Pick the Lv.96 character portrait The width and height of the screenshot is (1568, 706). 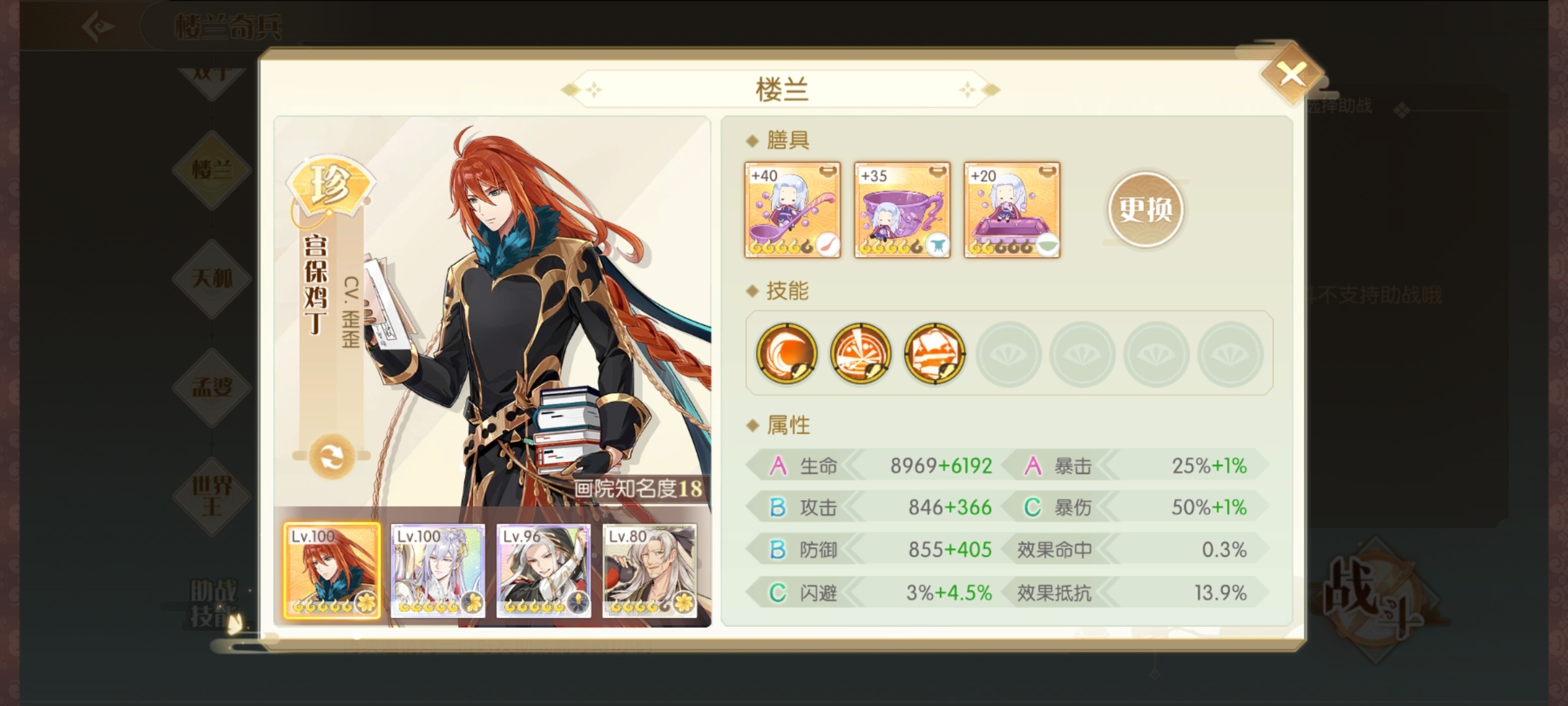544,570
